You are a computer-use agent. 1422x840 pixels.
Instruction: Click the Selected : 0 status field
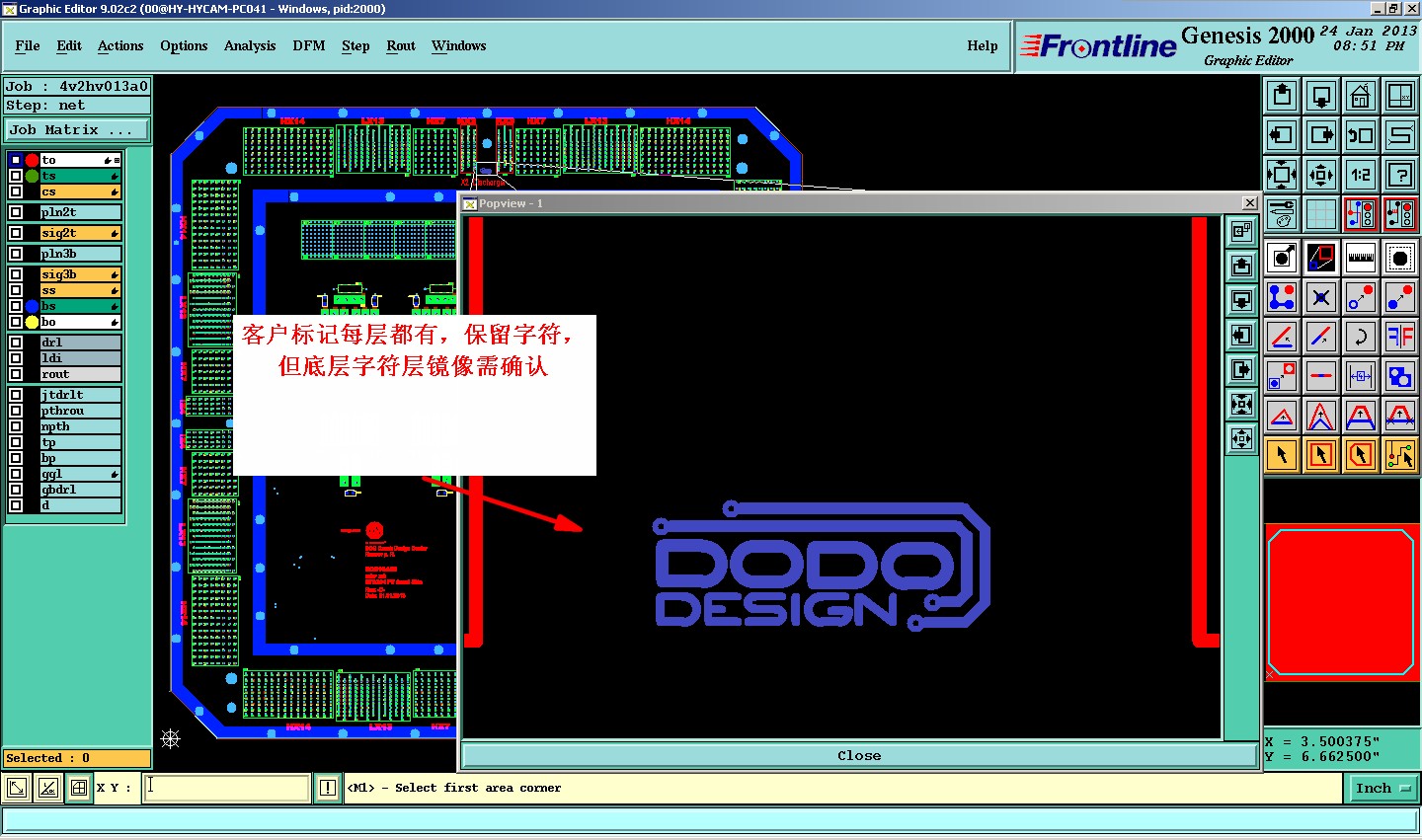77,758
